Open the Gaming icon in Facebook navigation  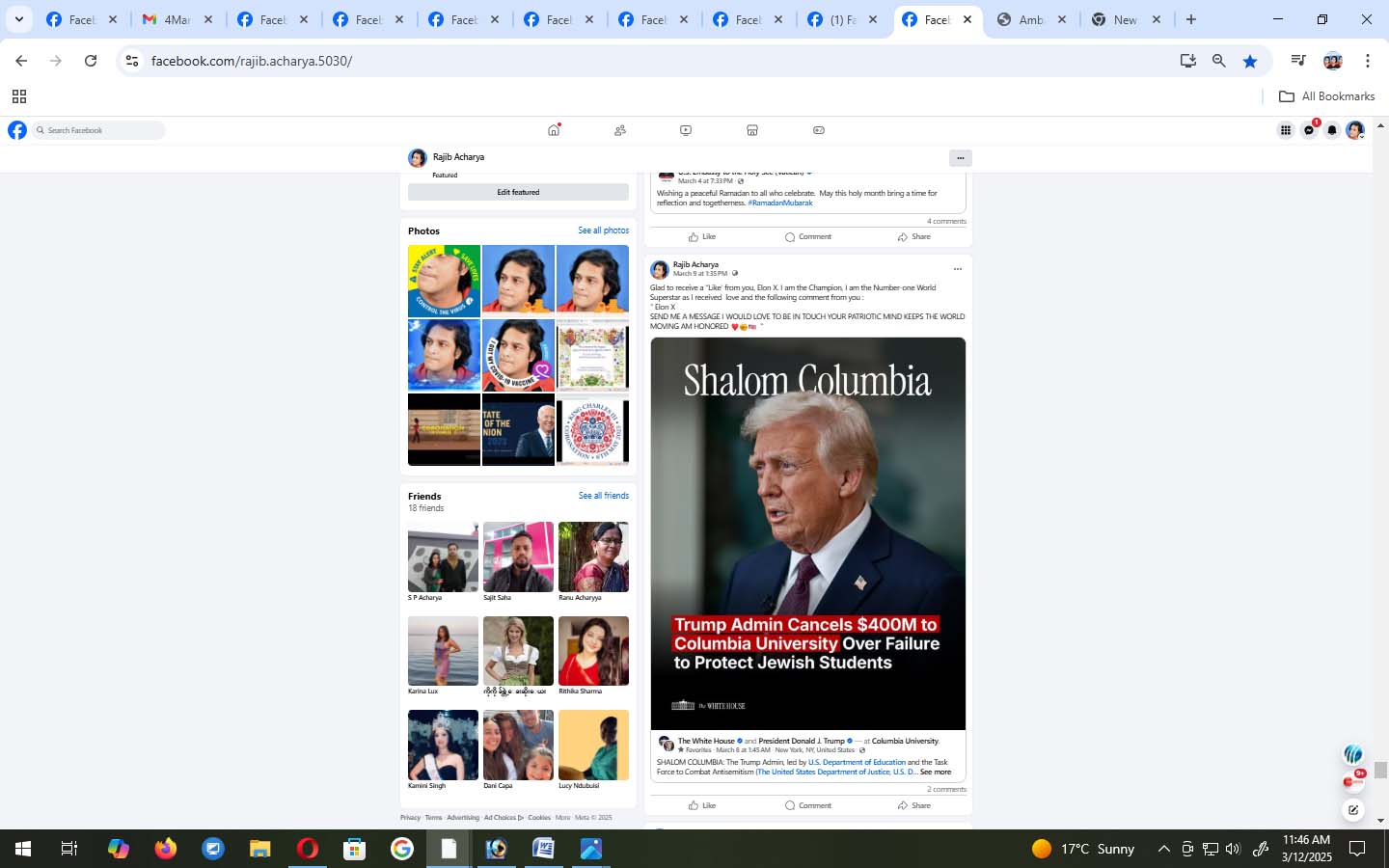(819, 130)
